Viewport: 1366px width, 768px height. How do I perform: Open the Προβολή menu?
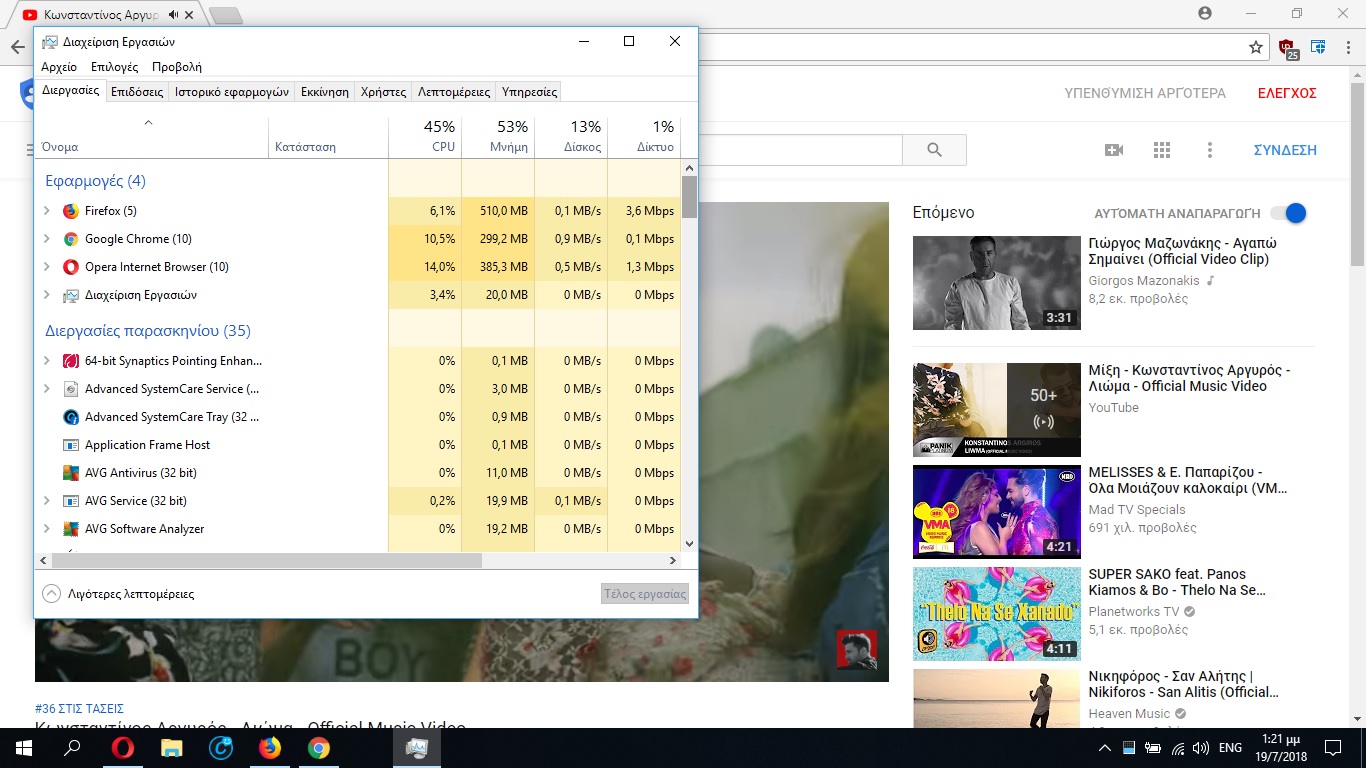tap(177, 67)
